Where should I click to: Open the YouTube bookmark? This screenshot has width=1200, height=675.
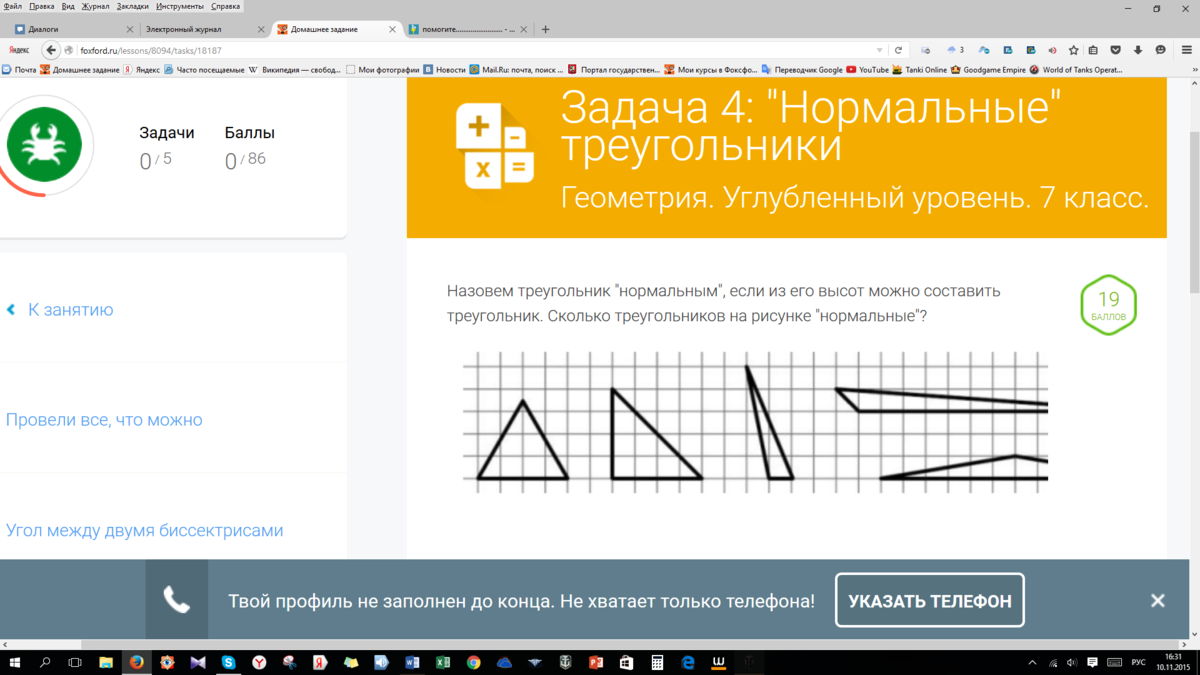(867, 70)
